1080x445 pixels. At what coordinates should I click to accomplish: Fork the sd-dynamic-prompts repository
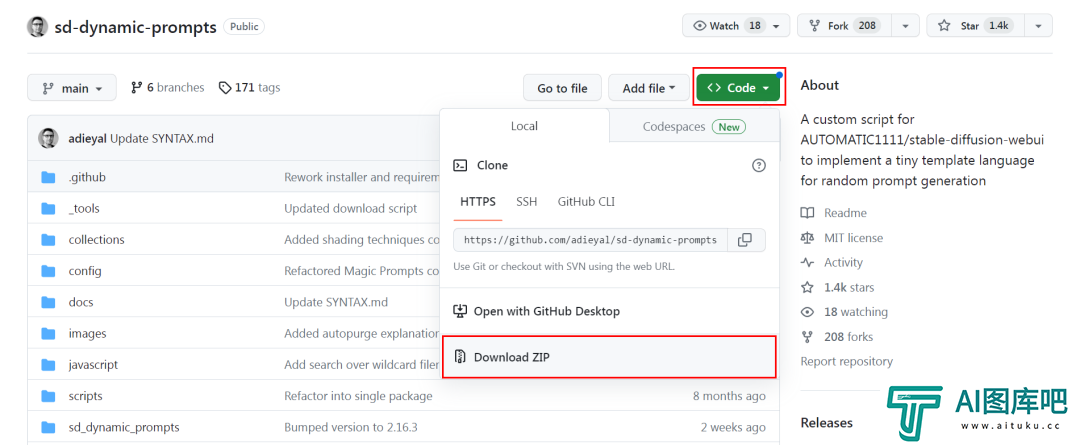pos(844,26)
